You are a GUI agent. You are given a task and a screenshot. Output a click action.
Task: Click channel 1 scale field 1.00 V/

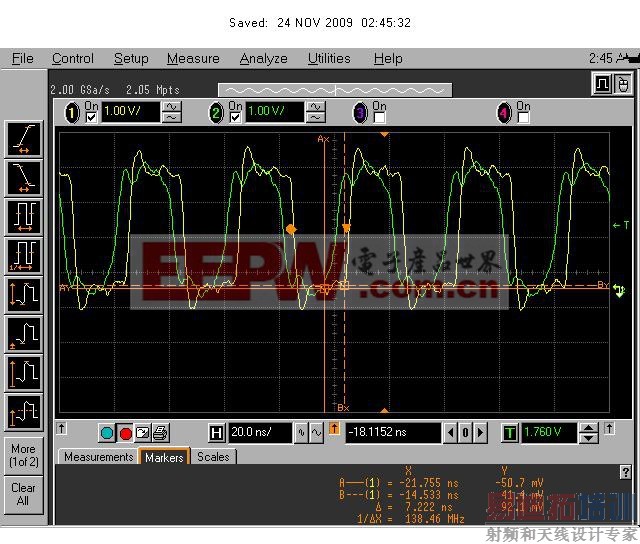point(130,112)
